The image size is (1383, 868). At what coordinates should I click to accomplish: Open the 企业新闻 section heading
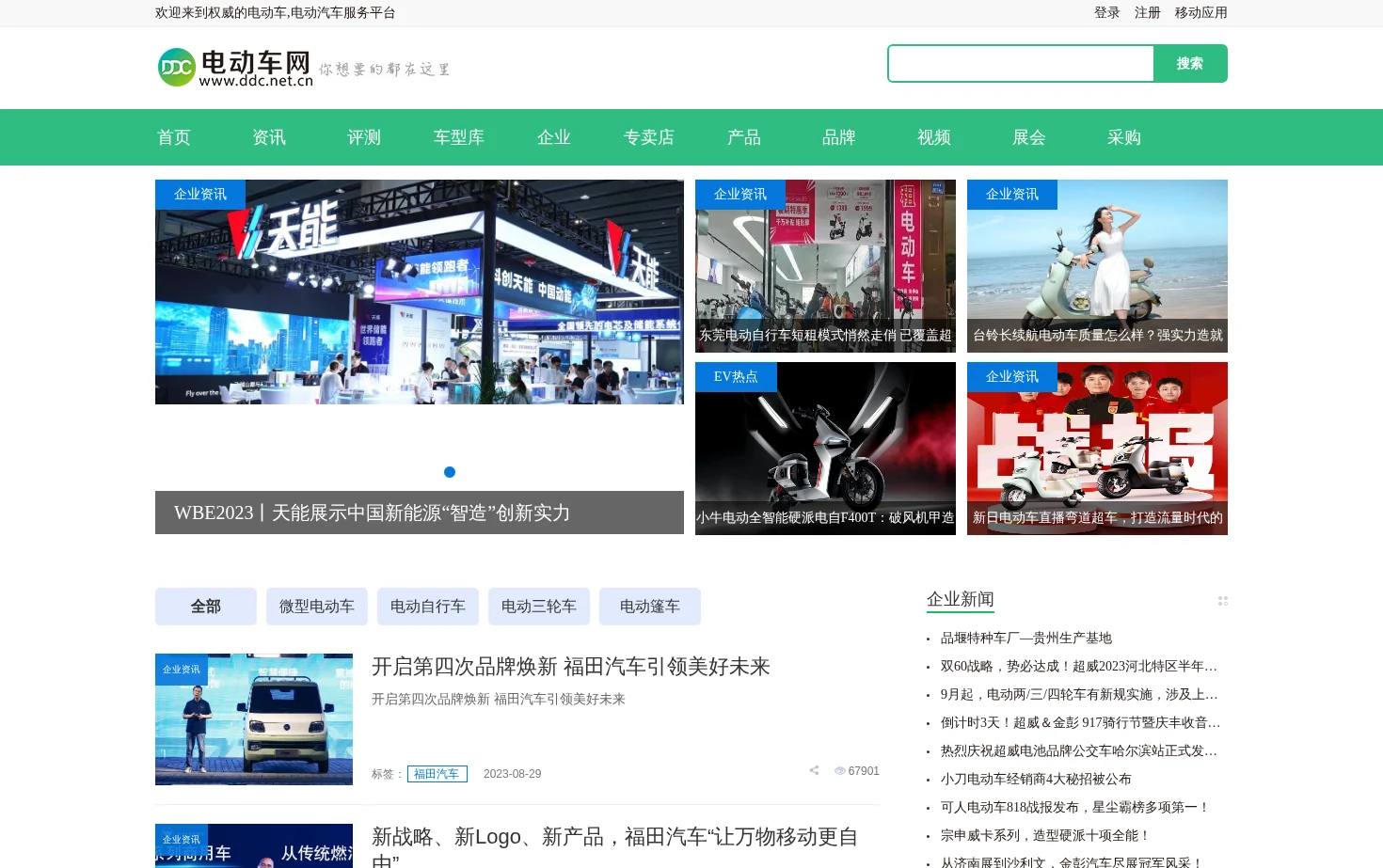pyautogui.click(x=961, y=599)
